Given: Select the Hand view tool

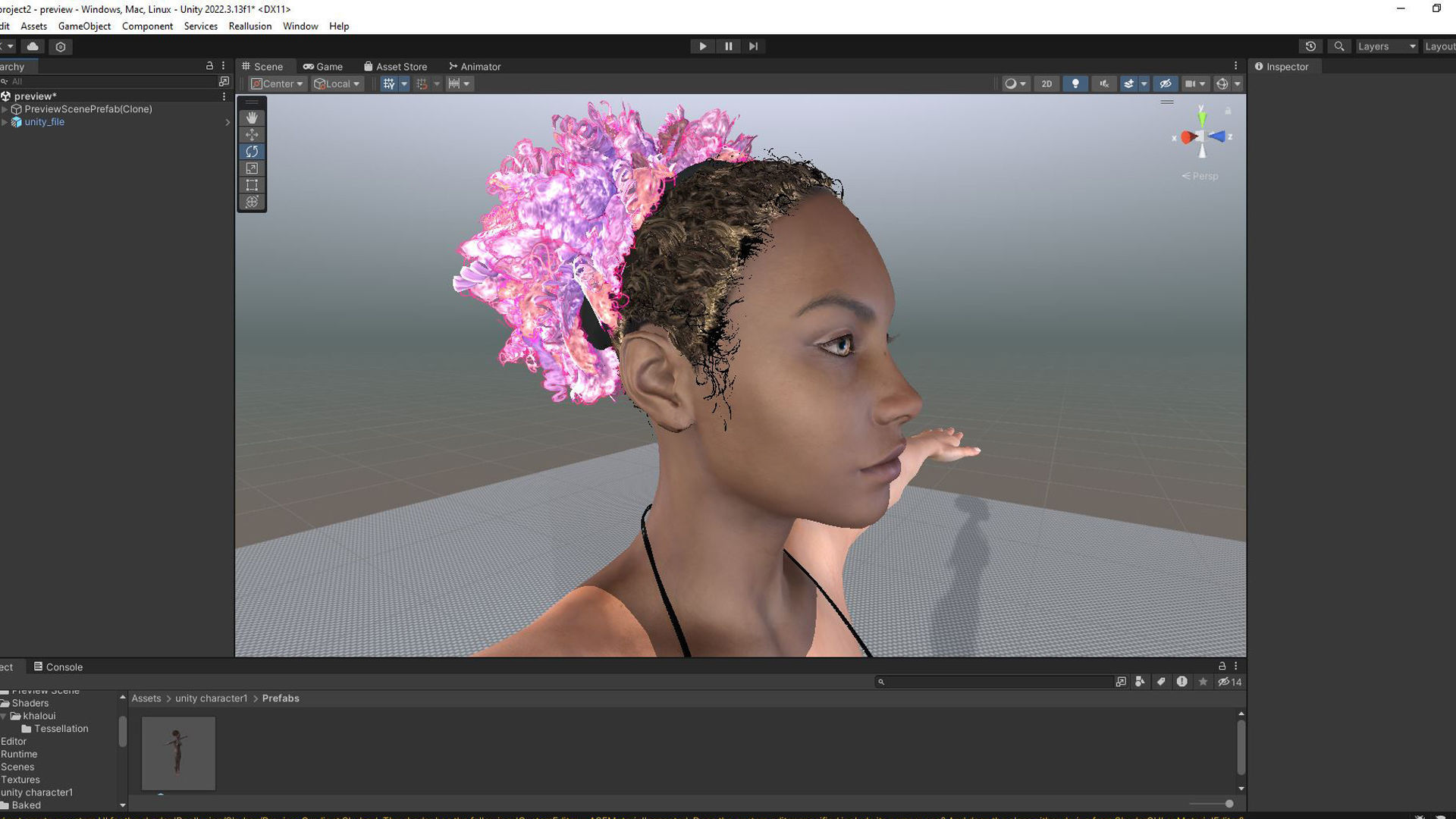Looking at the screenshot, I should (x=252, y=118).
